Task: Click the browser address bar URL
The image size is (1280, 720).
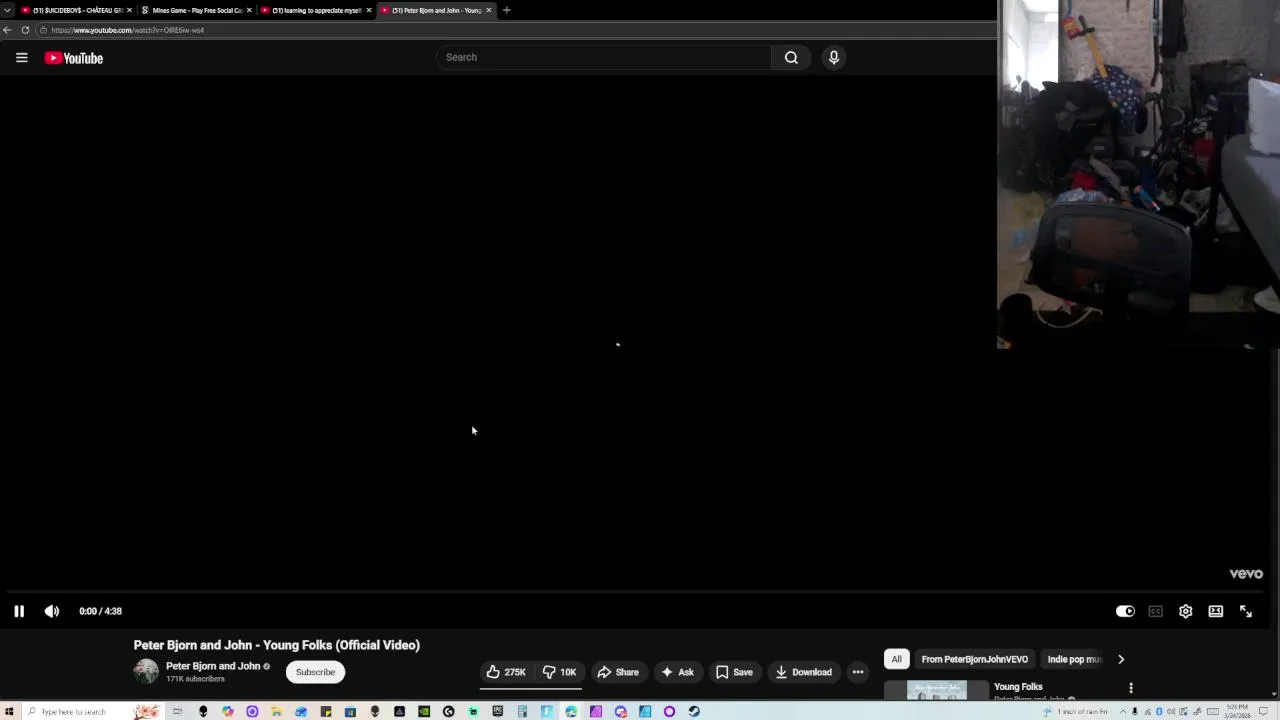Action: tap(128, 30)
